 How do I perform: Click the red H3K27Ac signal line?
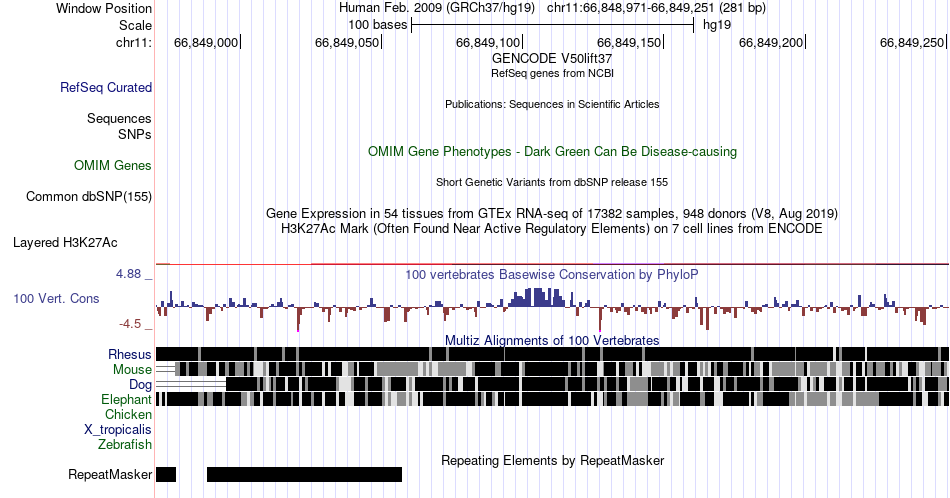(x=552, y=264)
